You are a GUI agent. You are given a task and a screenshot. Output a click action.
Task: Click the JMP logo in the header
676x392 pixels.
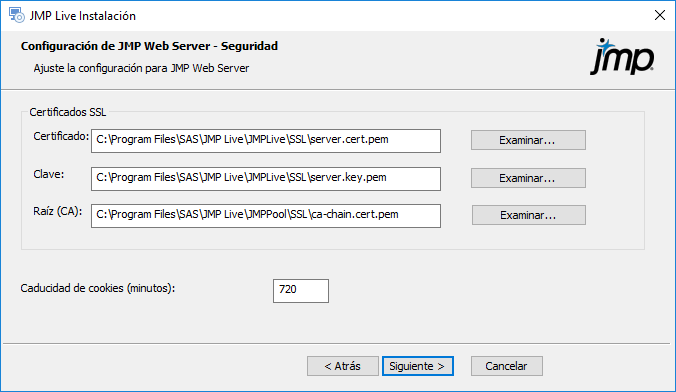(622, 56)
